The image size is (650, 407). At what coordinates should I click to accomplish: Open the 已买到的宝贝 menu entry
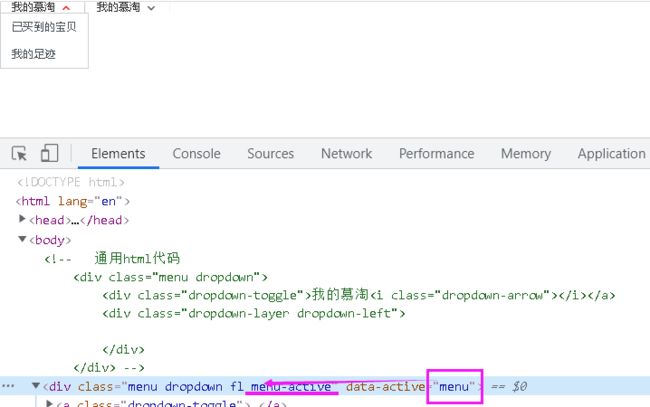point(44,27)
